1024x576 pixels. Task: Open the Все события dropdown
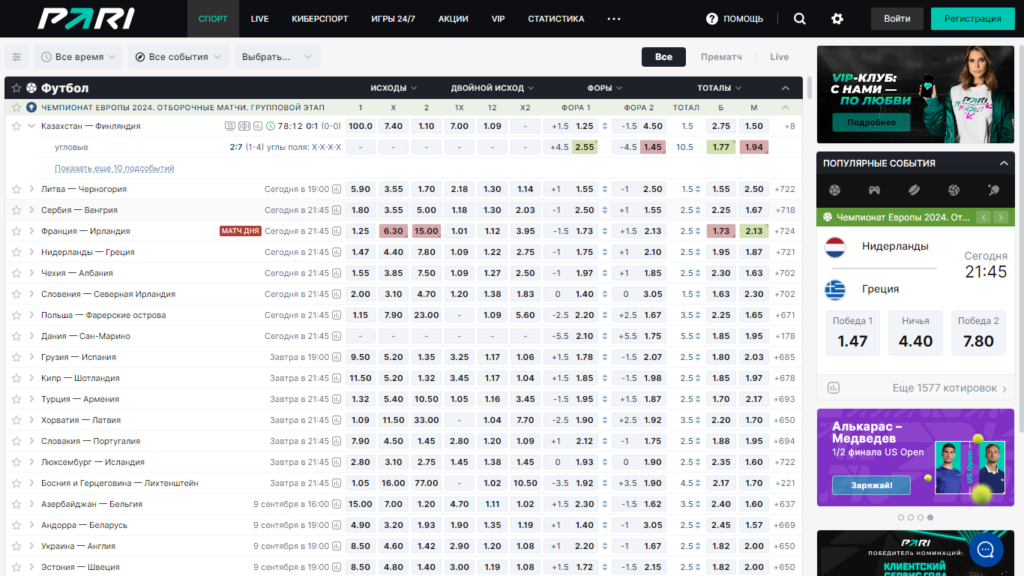pyautogui.click(x=178, y=57)
